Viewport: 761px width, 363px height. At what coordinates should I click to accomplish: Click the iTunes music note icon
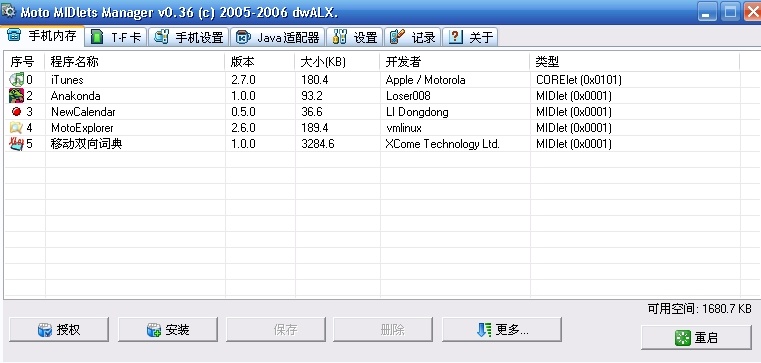[x=16, y=80]
